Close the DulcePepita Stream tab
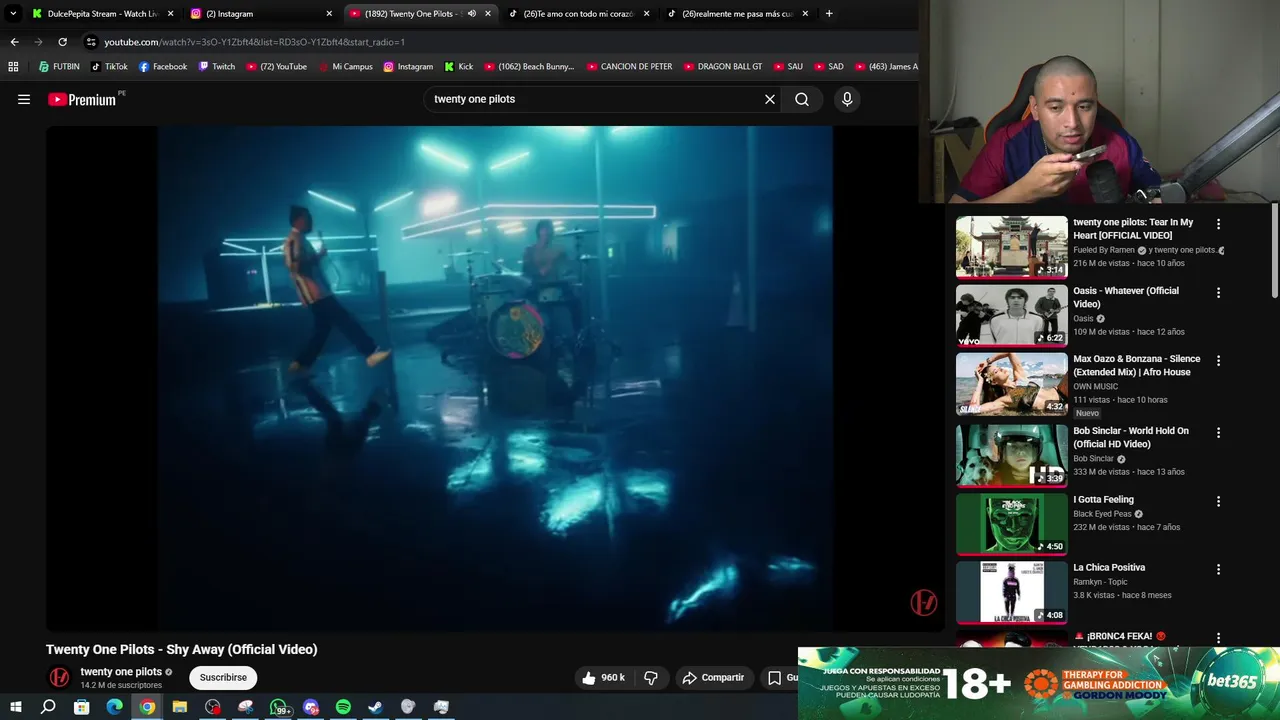 point(171,13)
